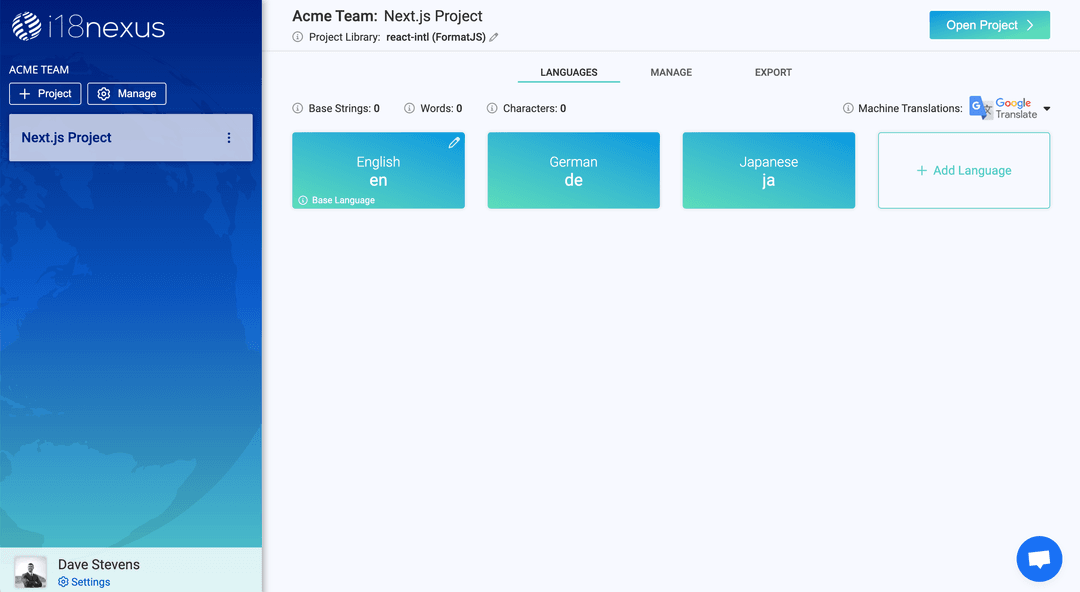Click Dave Stevens' profile picture
This screenshot has width=1080, height=592.
pyautogui.click(x=29, y=571)
